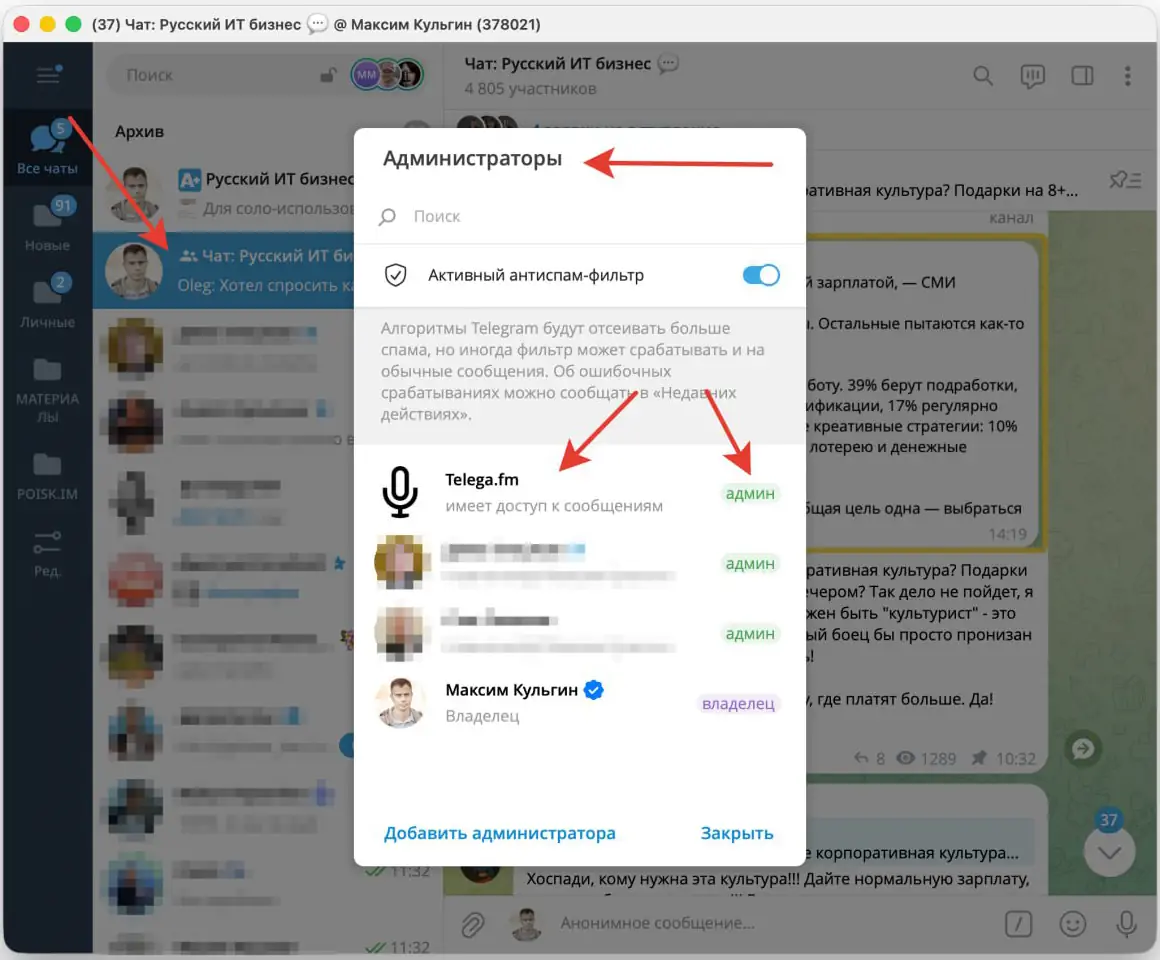This screenshot has height=960, width=1160.
Task: Open bot commands slash icon
Action: (x=1018, y=924)
